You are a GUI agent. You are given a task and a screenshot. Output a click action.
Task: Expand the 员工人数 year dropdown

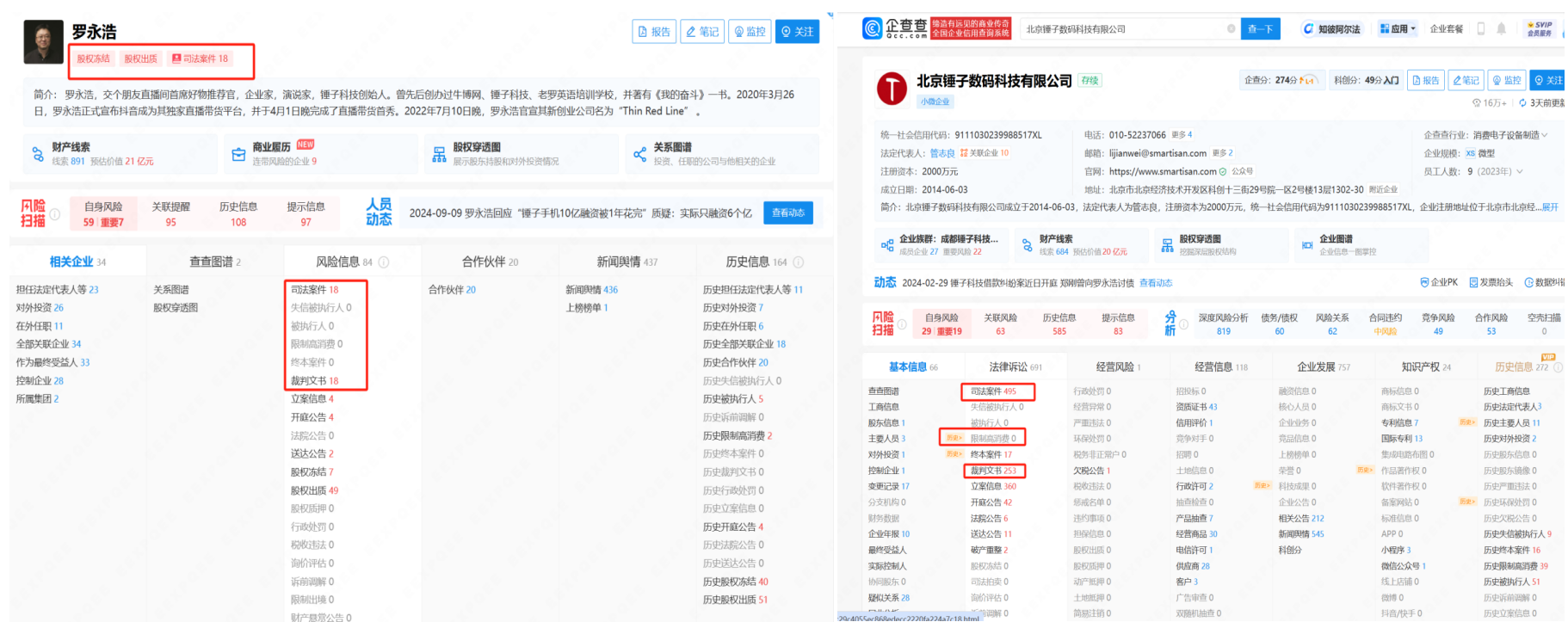click(x=1519, y=172)
